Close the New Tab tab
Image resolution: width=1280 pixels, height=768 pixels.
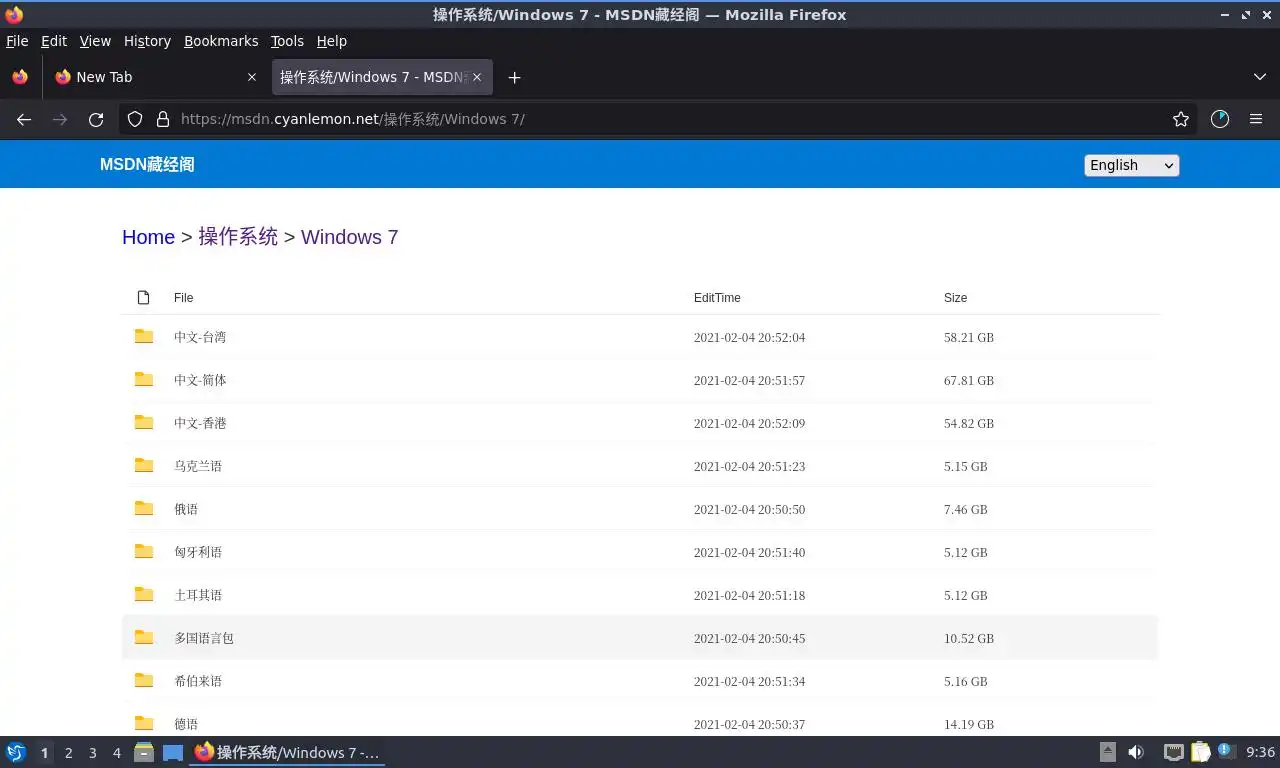tap(251, 77)
